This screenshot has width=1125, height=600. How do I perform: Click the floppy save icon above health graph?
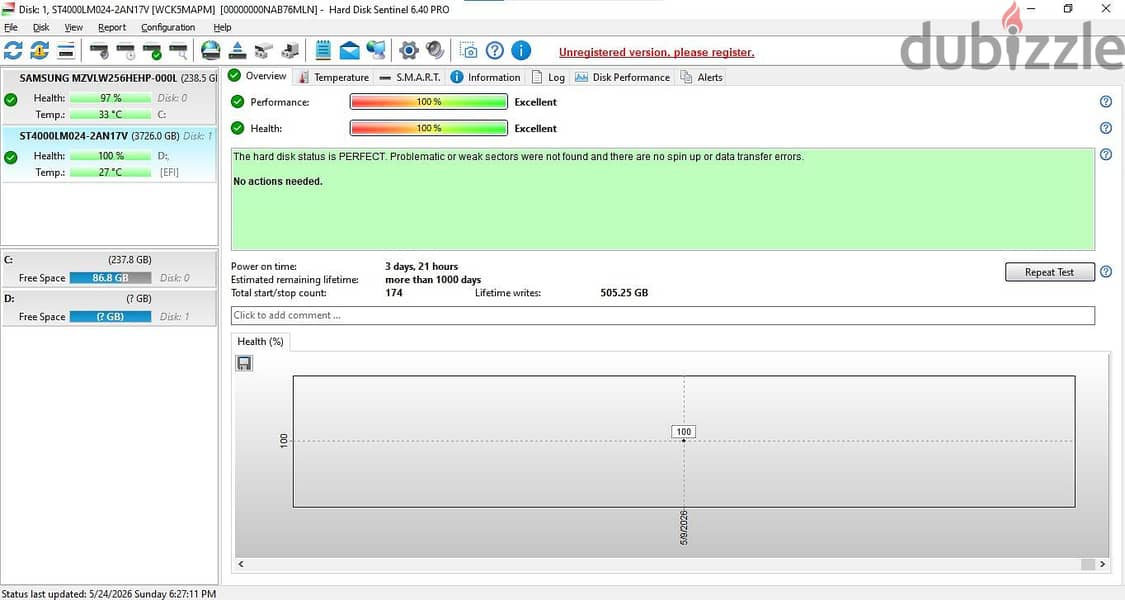point(244,363)
